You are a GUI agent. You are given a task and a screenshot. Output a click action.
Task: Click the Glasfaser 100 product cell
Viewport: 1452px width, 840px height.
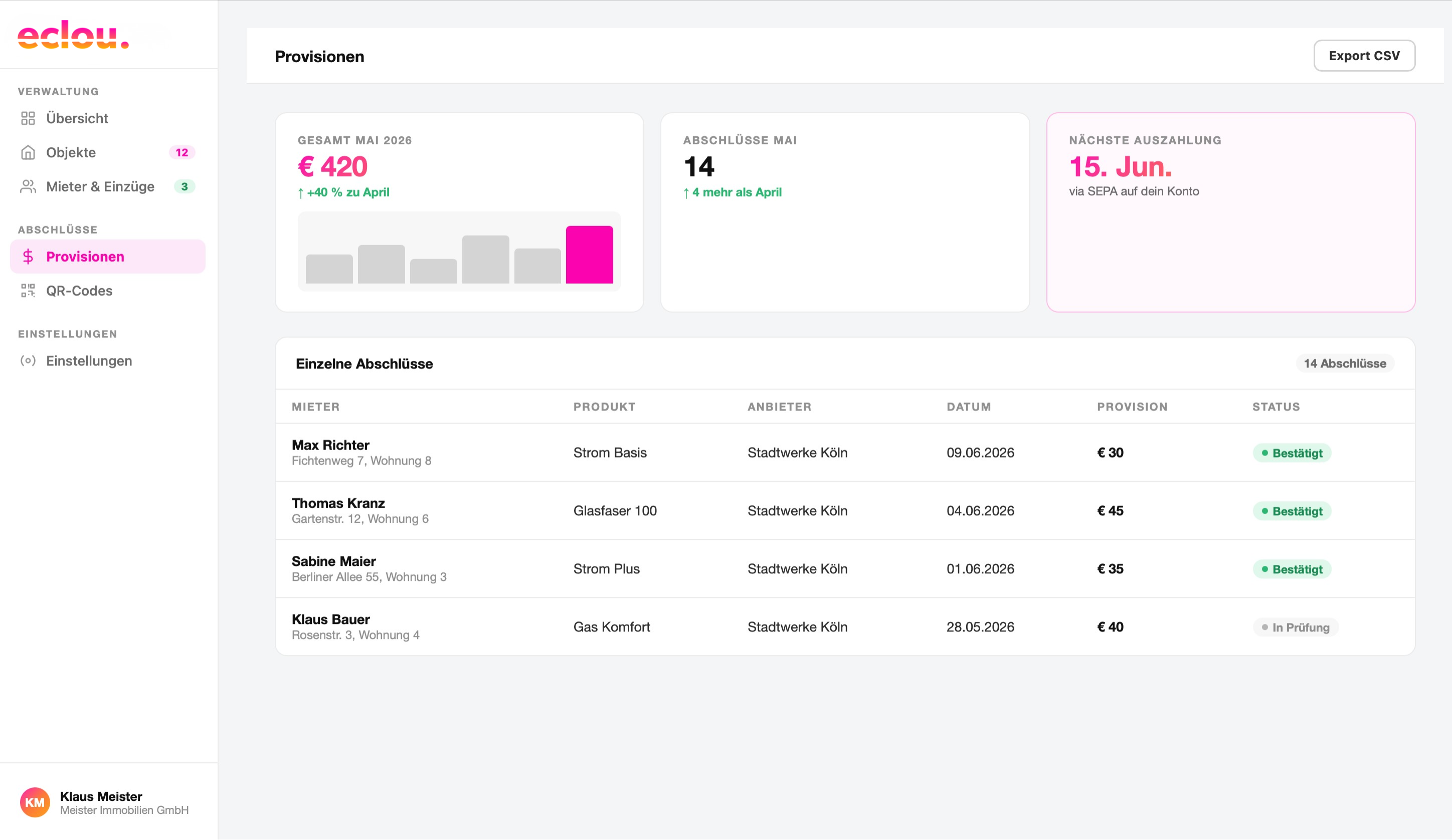tap(615, 510)
